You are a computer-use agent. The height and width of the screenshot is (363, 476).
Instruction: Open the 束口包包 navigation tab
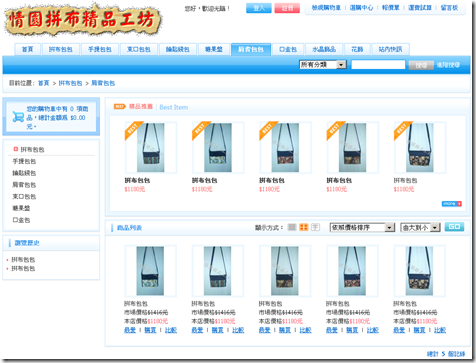tap(139, 49)
